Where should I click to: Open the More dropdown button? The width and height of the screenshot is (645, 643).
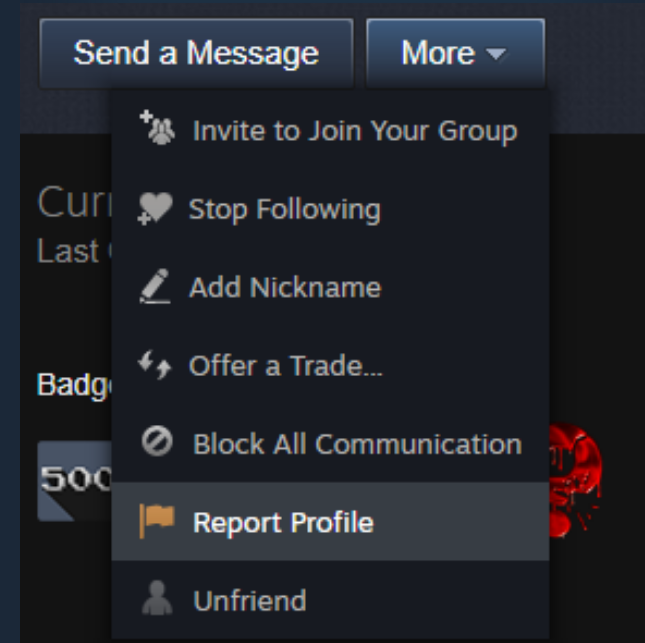click(x=455, y=53)
